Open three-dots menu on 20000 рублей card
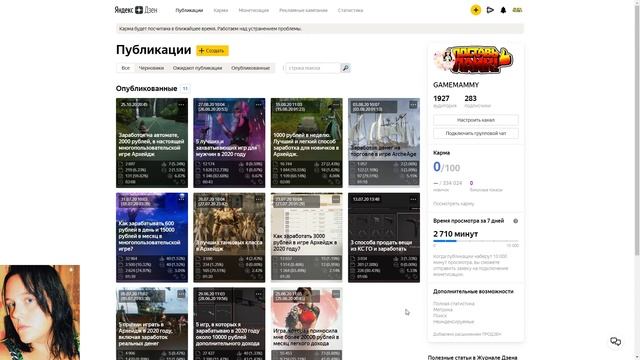Screen dimensions: 640x360 tap(336, 294)
